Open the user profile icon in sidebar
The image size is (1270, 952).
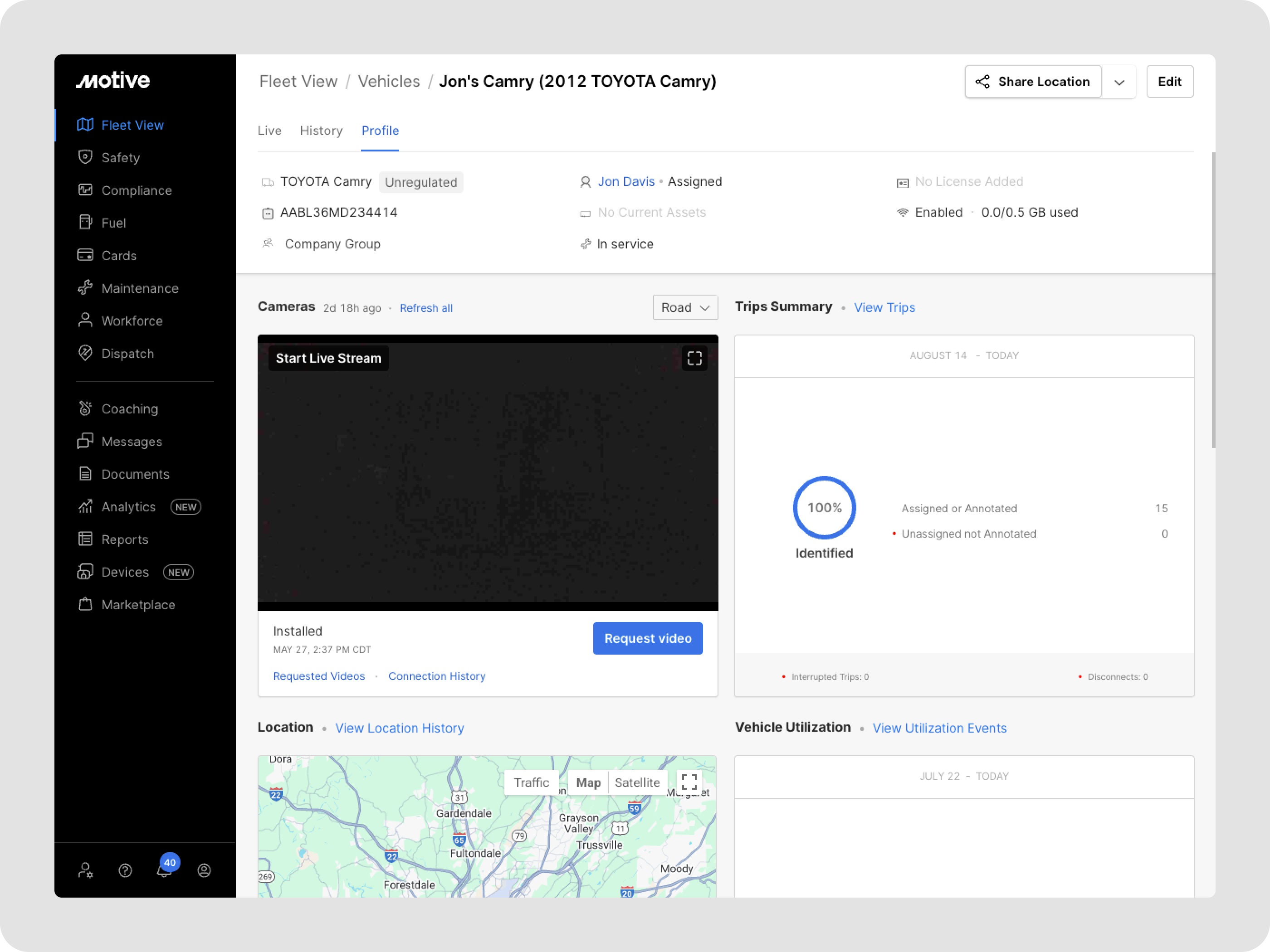pyautogui.click(x=204, y=870)
